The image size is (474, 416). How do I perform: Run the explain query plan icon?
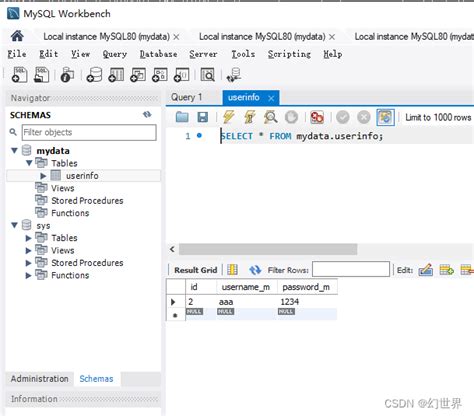pos(270,117)
